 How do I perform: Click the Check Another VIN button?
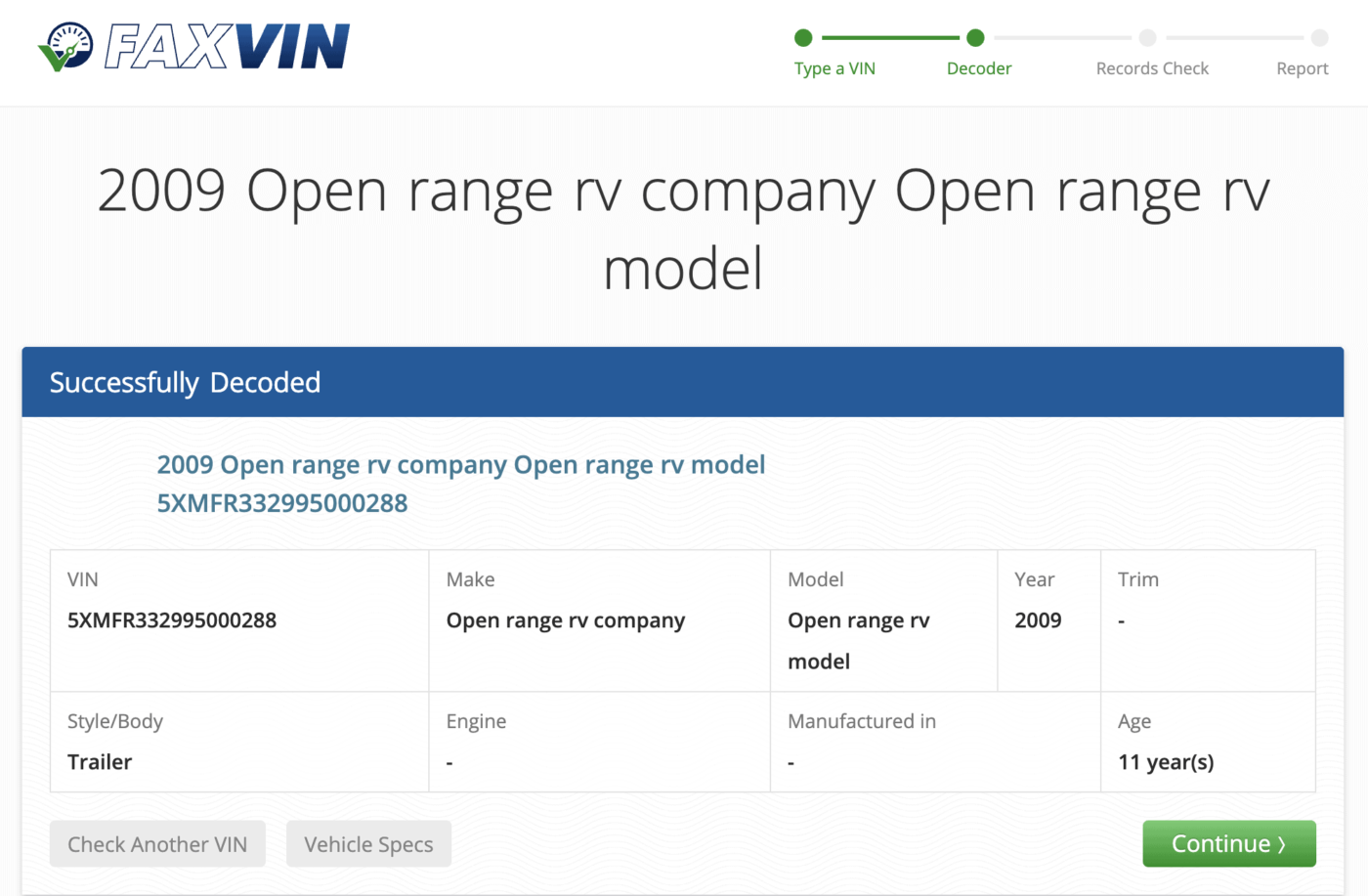tap(157, 843)
